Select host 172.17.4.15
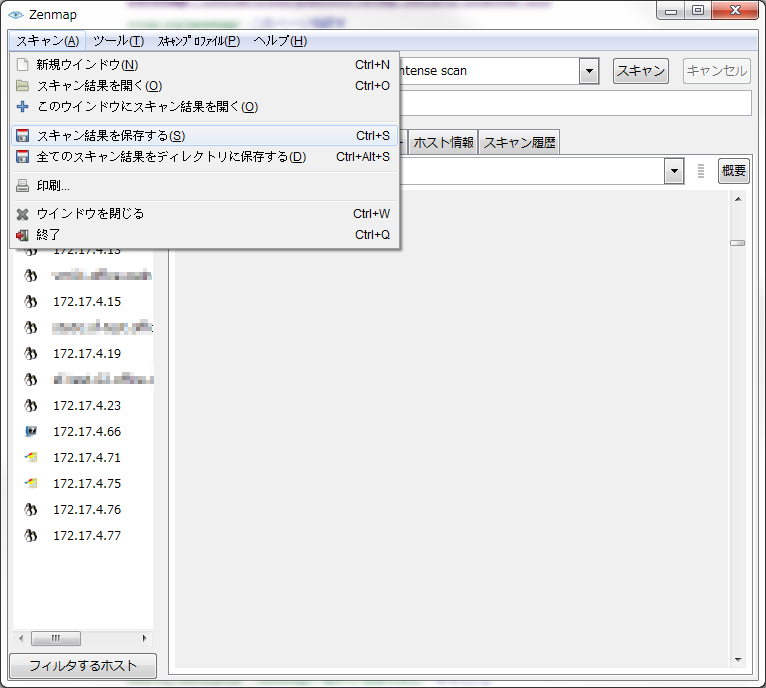 pos(87,301)
